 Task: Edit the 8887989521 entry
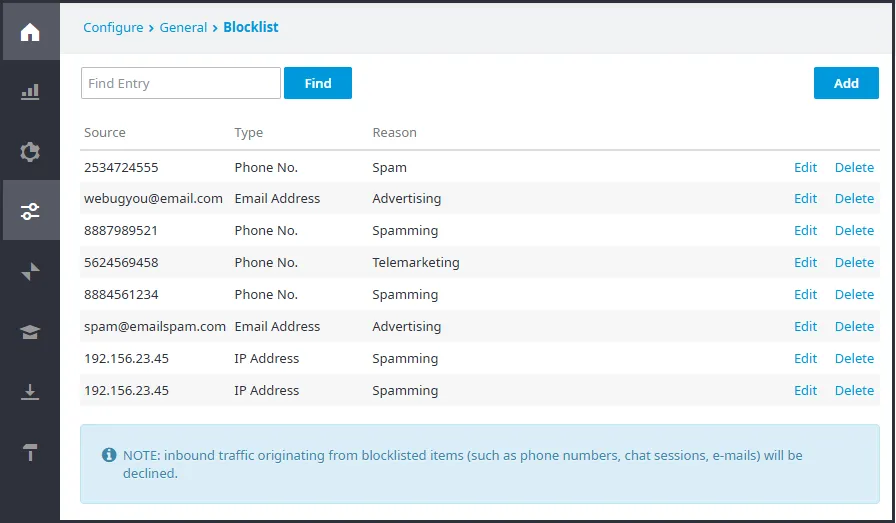coord(806,230)
